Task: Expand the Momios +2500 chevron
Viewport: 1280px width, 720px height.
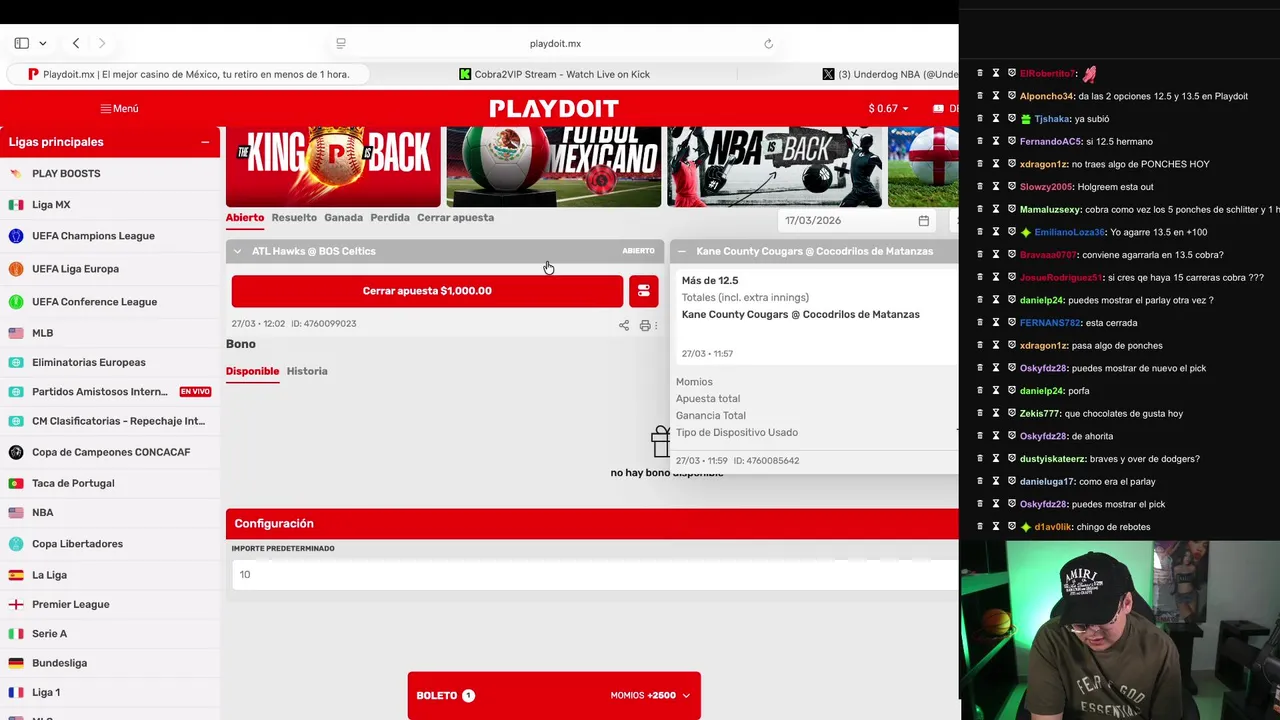Action: point(686,695)
